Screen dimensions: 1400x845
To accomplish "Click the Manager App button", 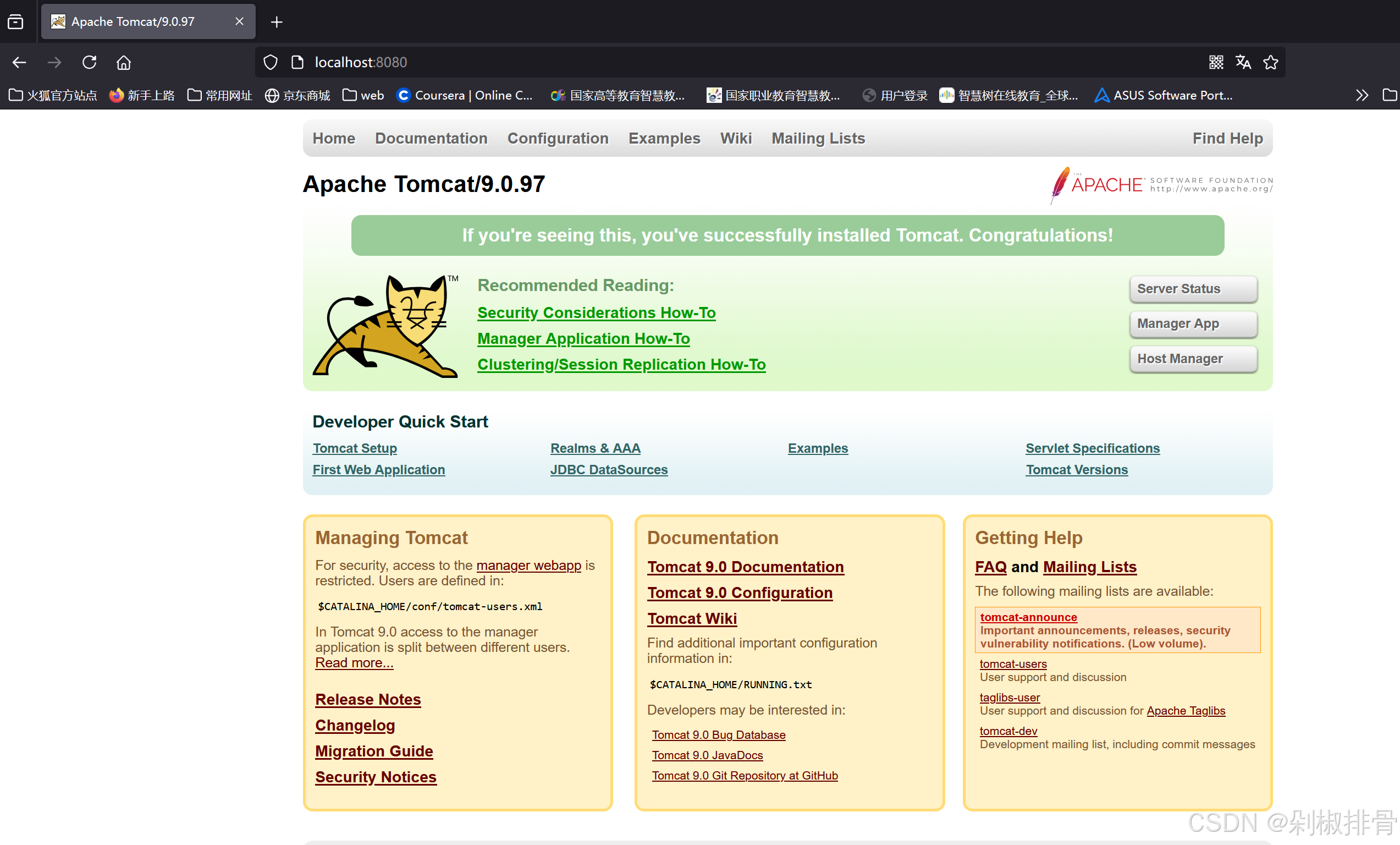I will pyautogui.click(x=1193, y=323).
